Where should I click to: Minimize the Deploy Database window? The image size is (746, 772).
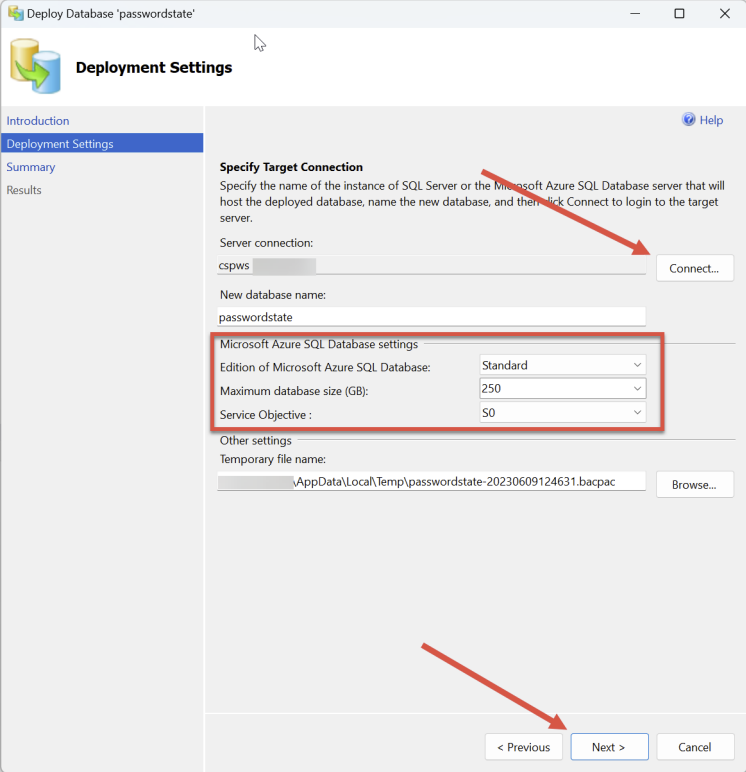(x=635, y=13)
